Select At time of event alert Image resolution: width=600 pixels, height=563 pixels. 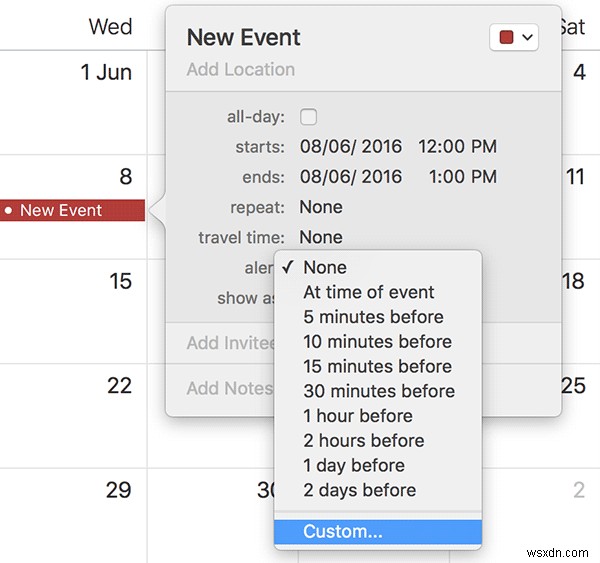(x=368, y=292)
